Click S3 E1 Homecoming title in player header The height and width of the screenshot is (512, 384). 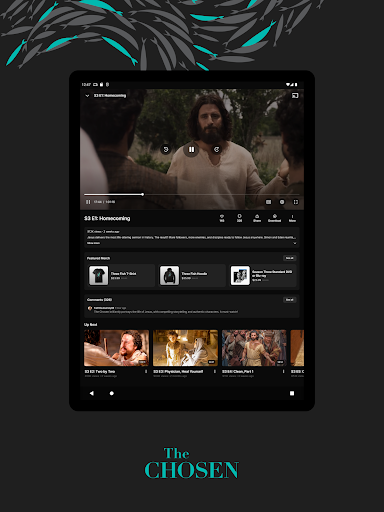(x=110, y=96)
